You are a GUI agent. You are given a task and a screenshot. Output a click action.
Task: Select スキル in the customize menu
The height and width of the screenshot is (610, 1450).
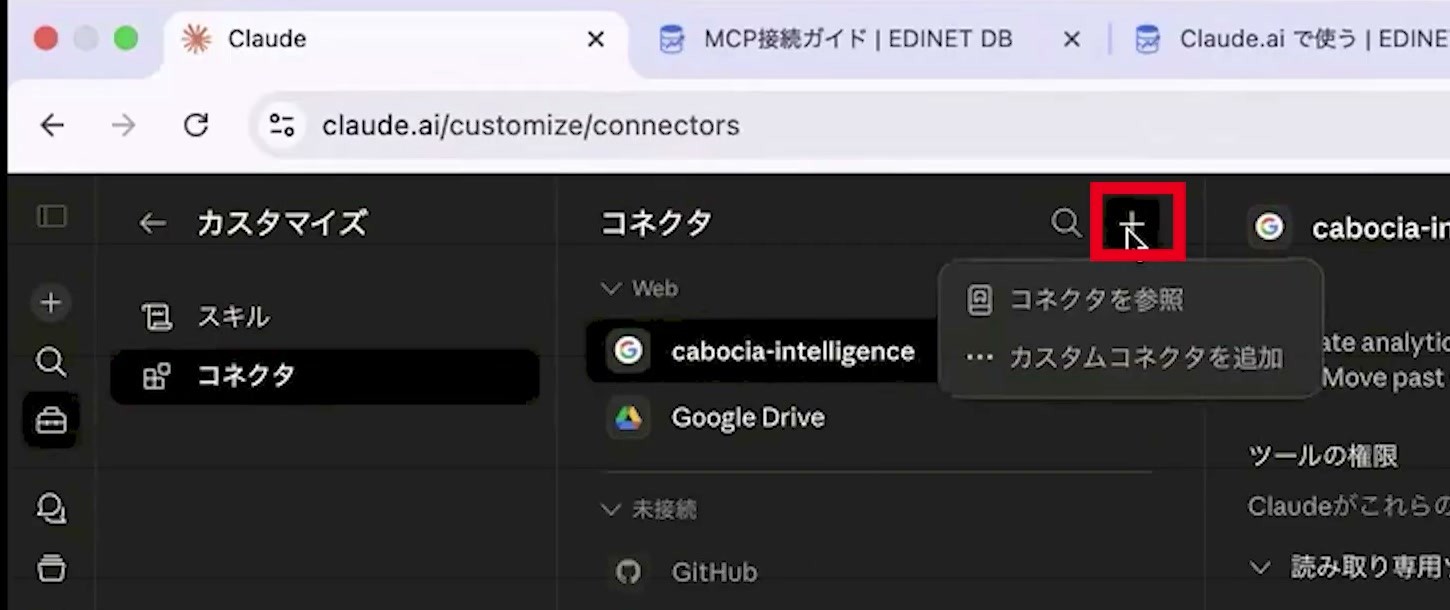pyautogui.click(x=325, y=318)
